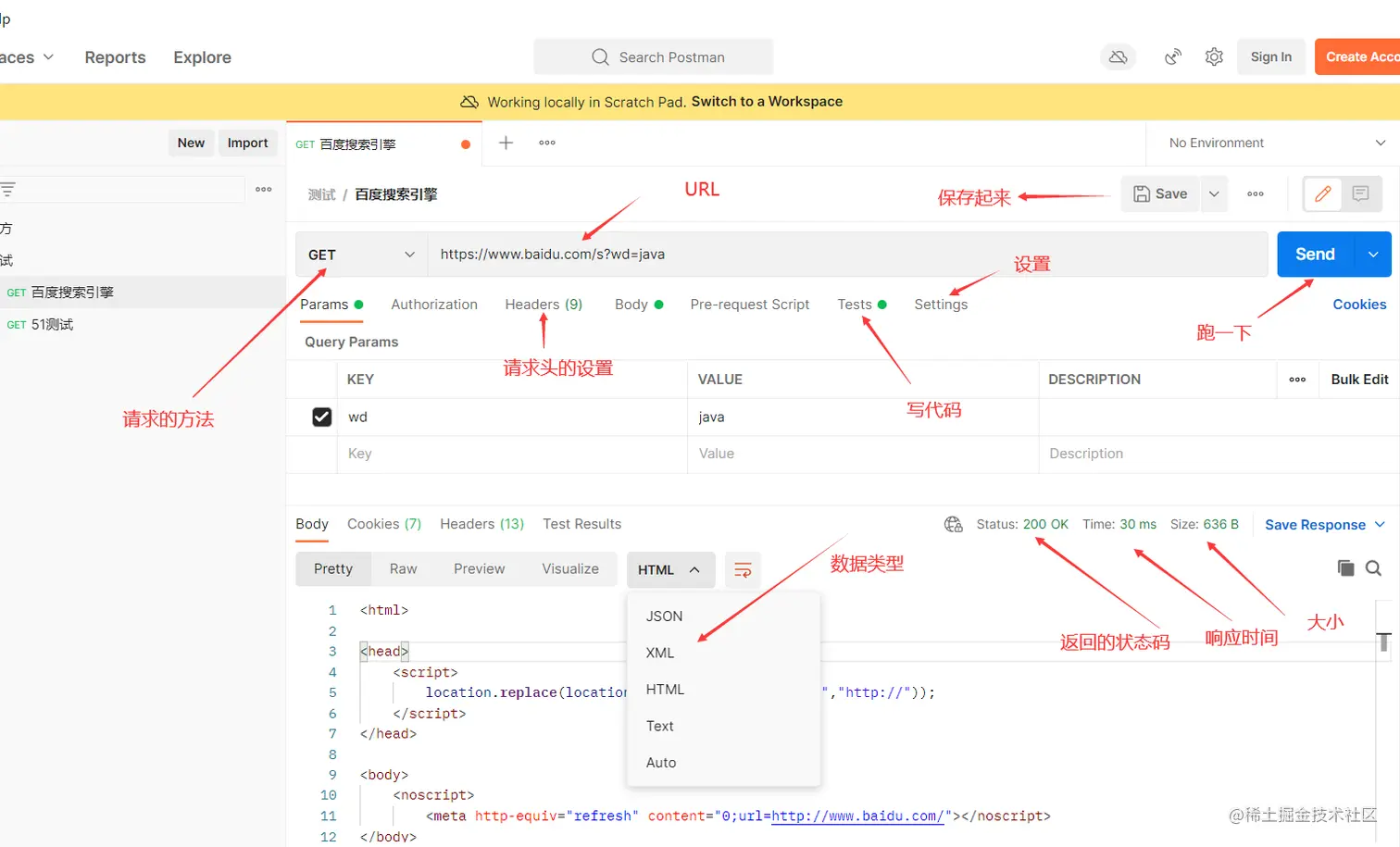
Task: Open the Test Results tab
Action: [582, 524]
